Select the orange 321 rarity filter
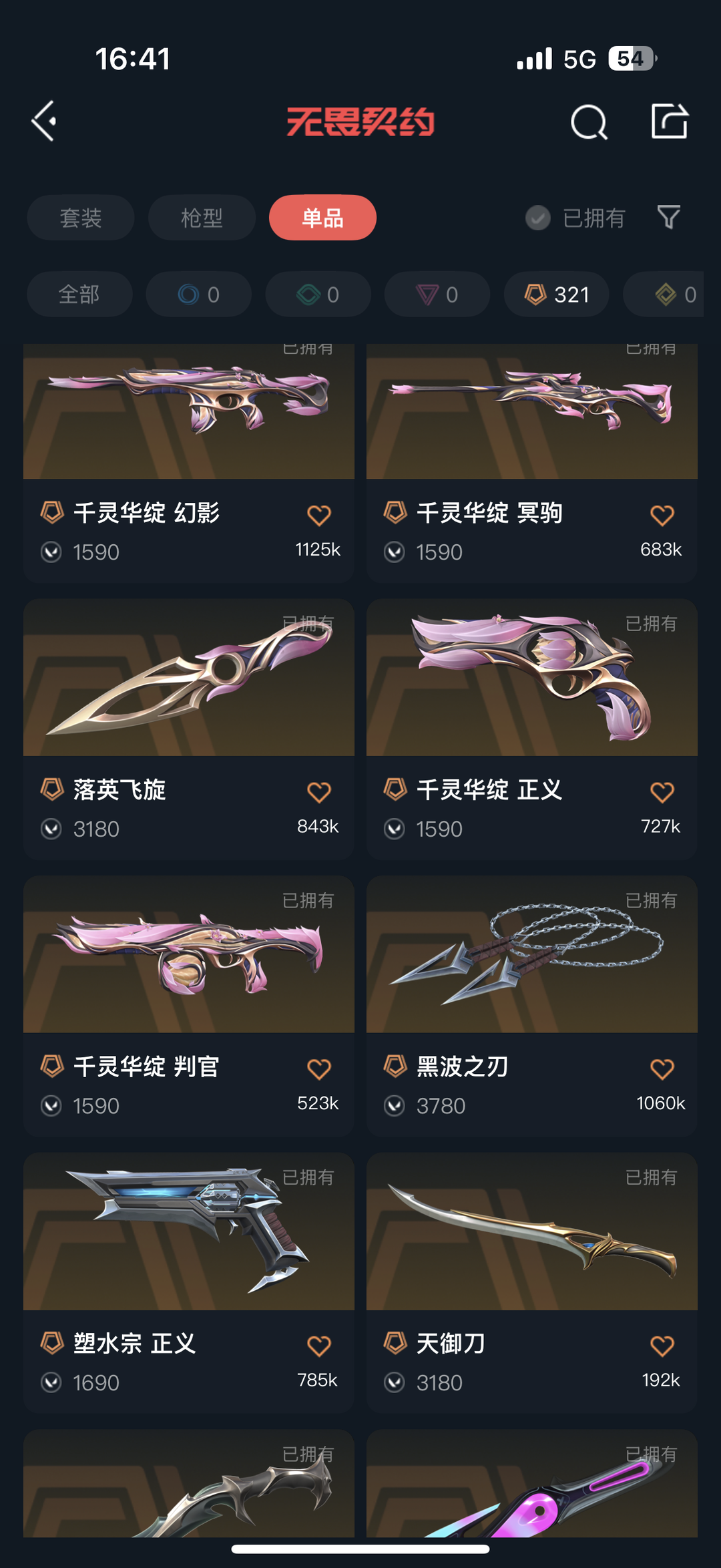 (x=557, y=295)
